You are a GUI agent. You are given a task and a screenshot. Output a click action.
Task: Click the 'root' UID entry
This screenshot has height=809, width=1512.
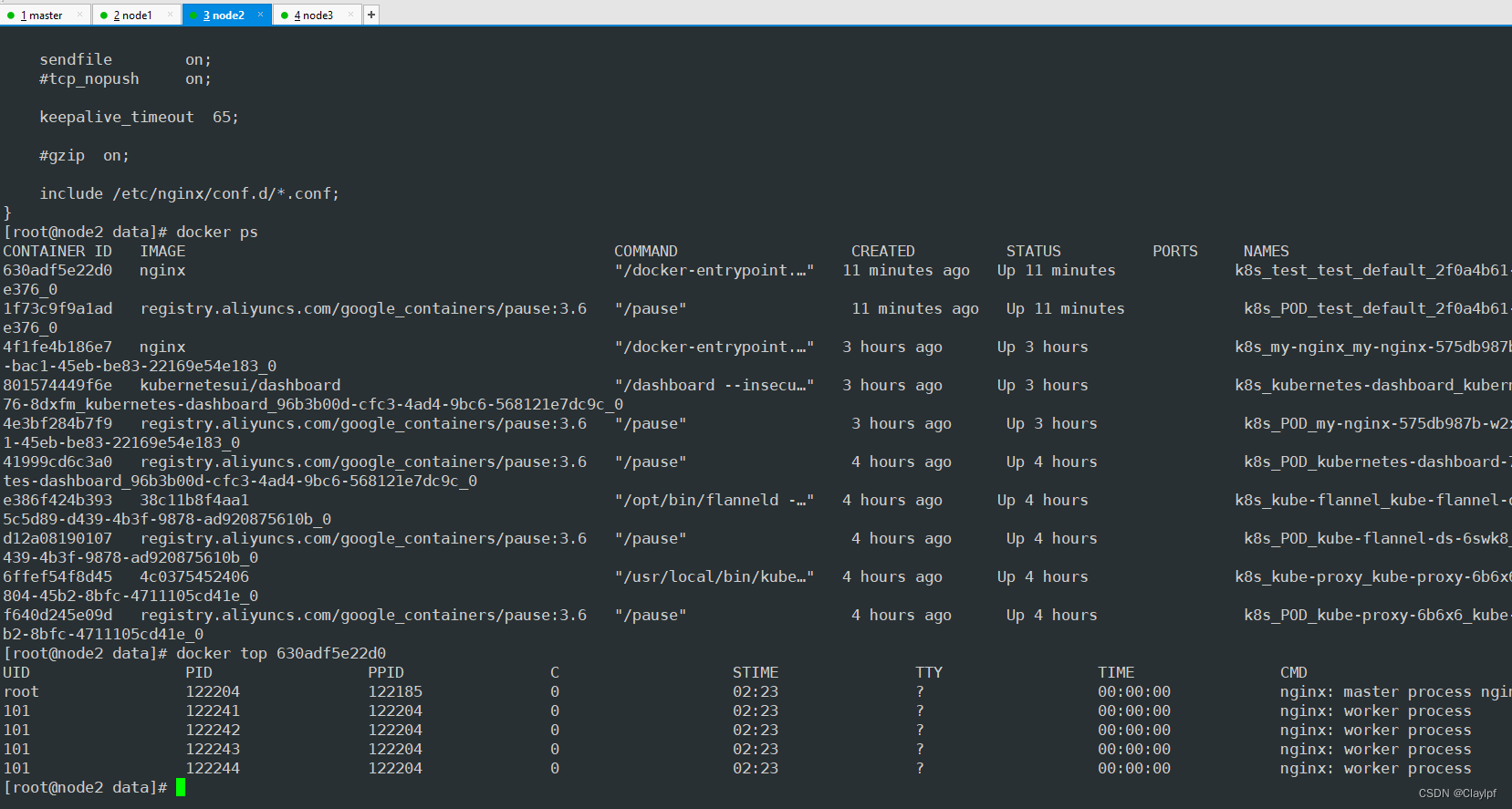(21, 691)
